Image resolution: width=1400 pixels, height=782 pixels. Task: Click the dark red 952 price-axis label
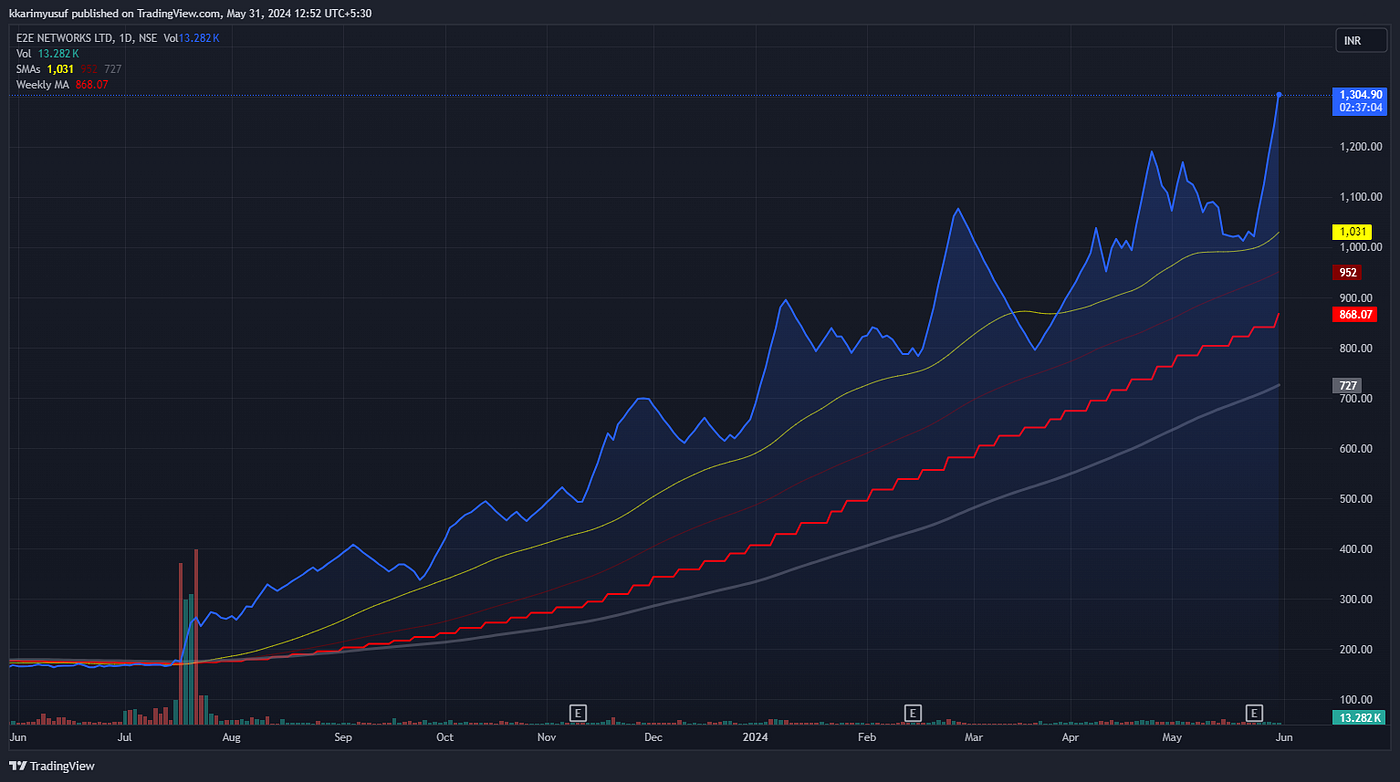(1347, 272)
